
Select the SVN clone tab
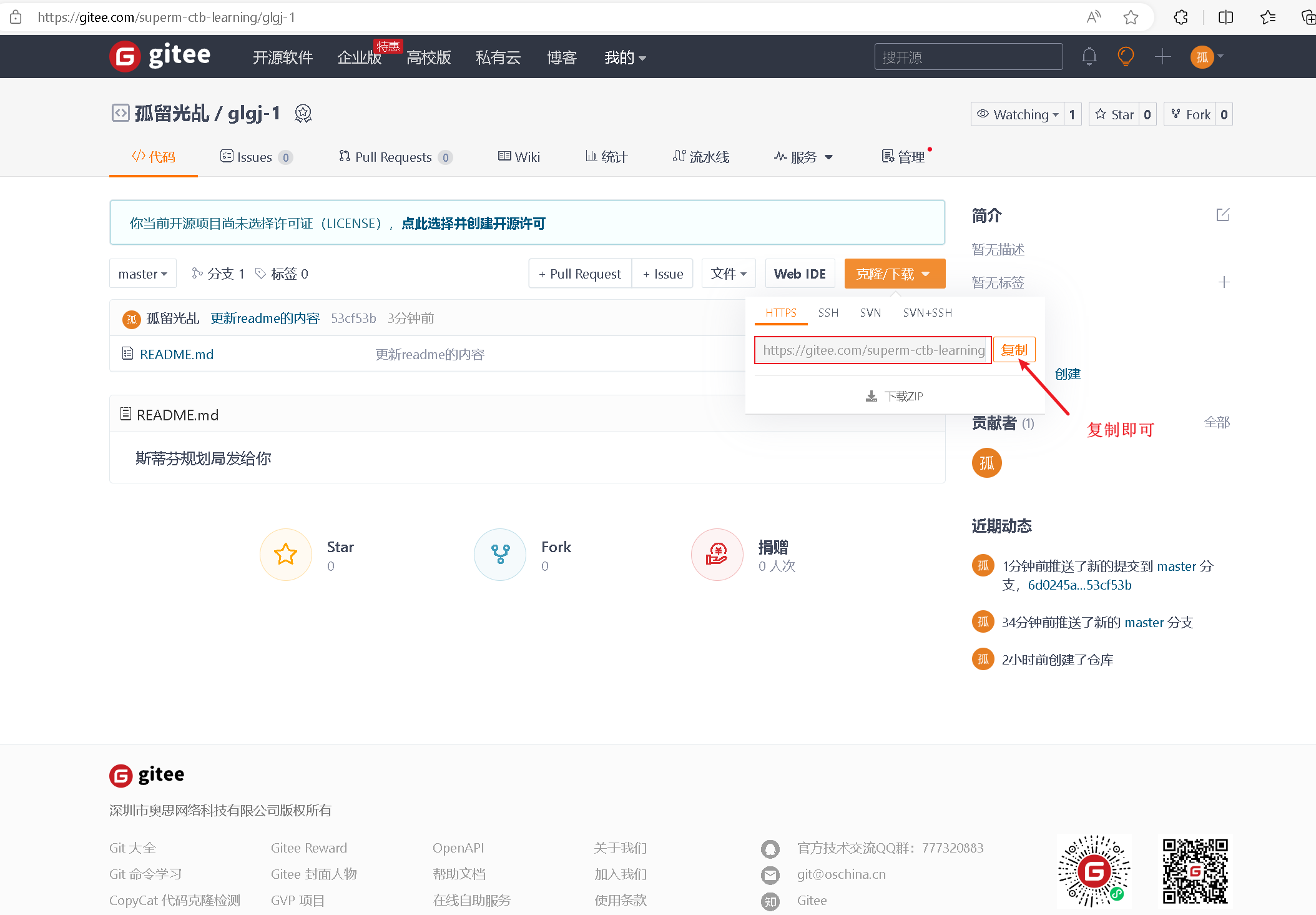click(x=870, y=312)
